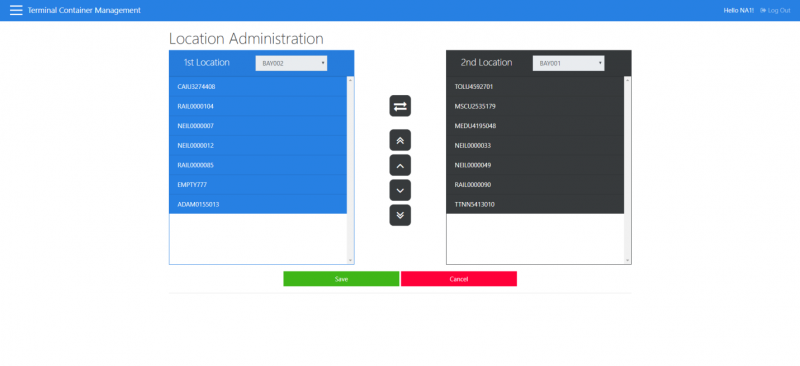Select container RAIL0000104 in first list
The width and height of the screenshot is (800, 366).
coord(258,106)
